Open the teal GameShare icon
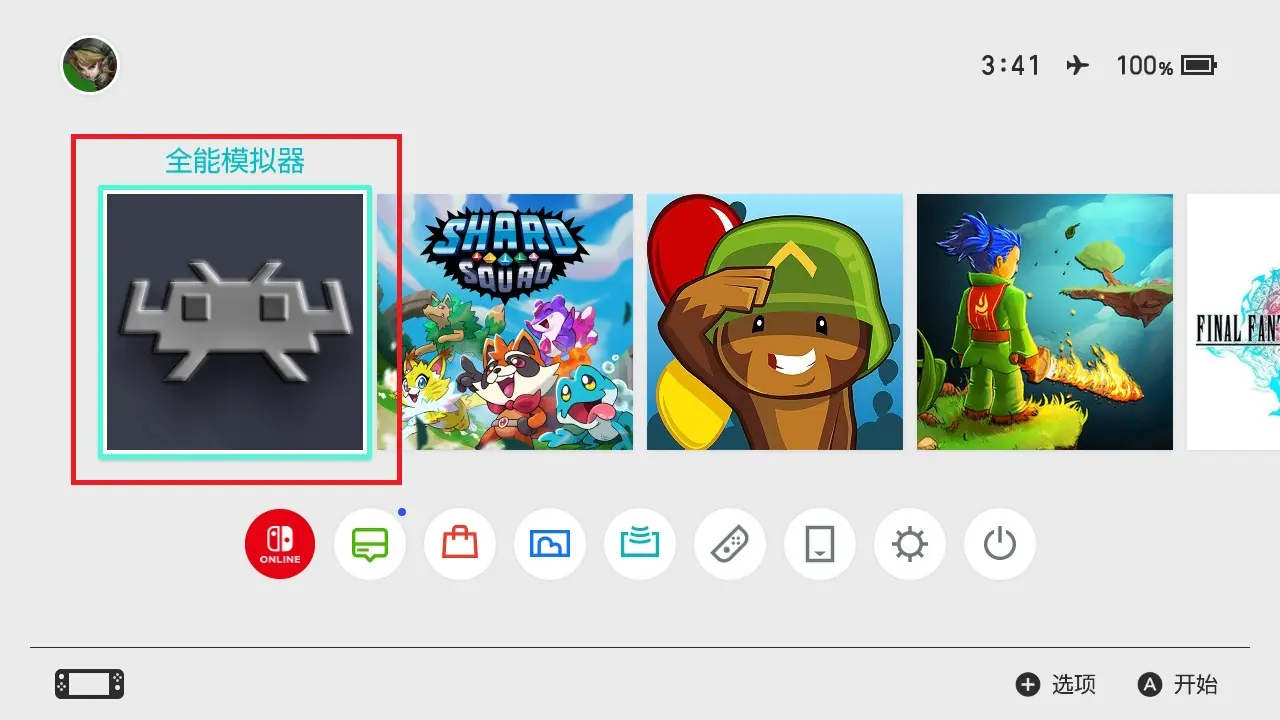The width and height of the screenshot is (1280, 720). tap(640, 545)
